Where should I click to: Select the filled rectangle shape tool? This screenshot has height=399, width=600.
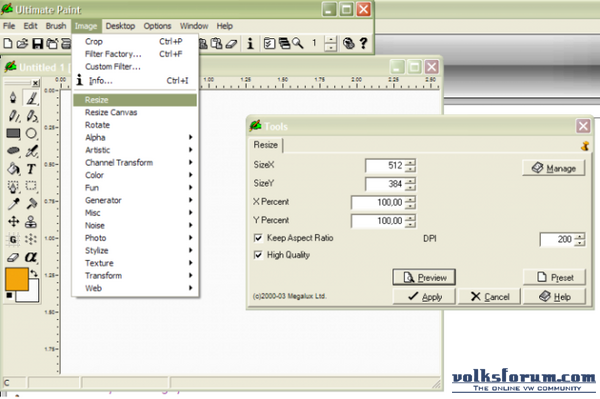(13, 133)
